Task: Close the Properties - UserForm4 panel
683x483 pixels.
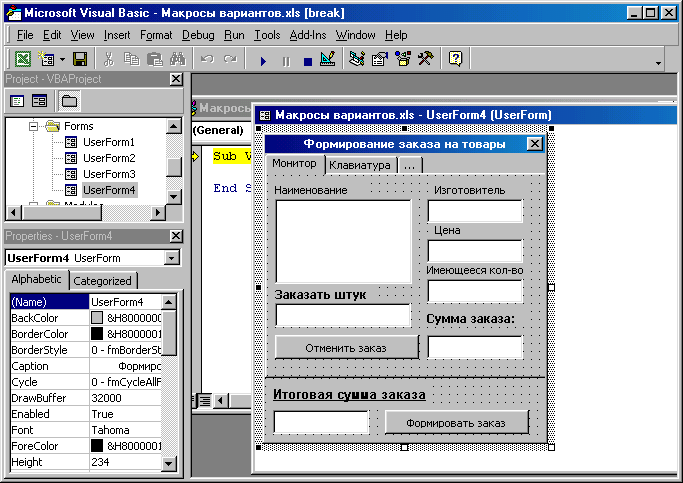Action: pos(176,236)
